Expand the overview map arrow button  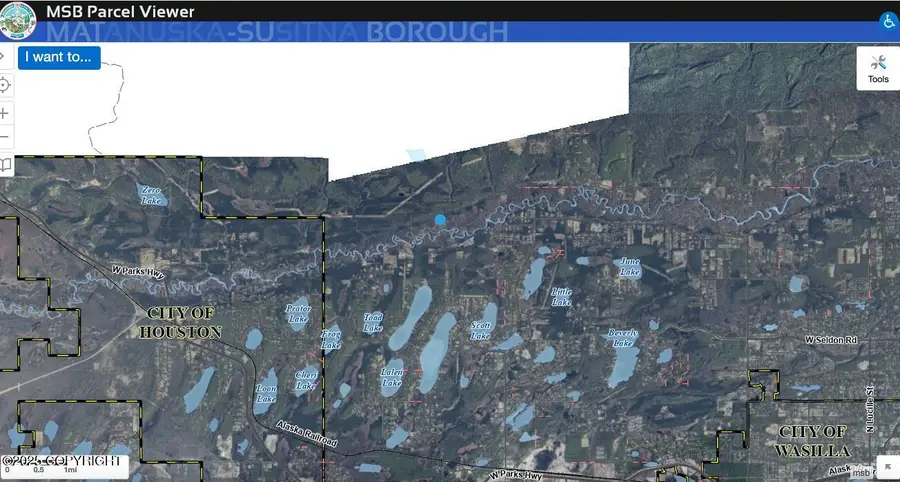point(886,467)
